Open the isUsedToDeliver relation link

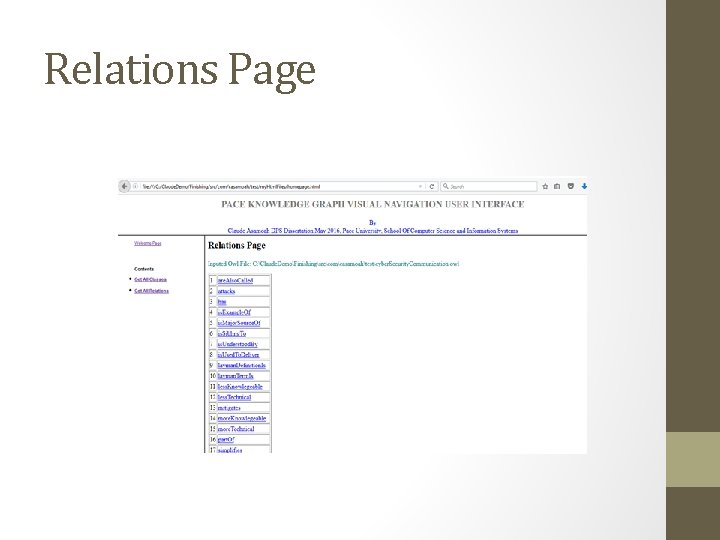pos(238,355)
